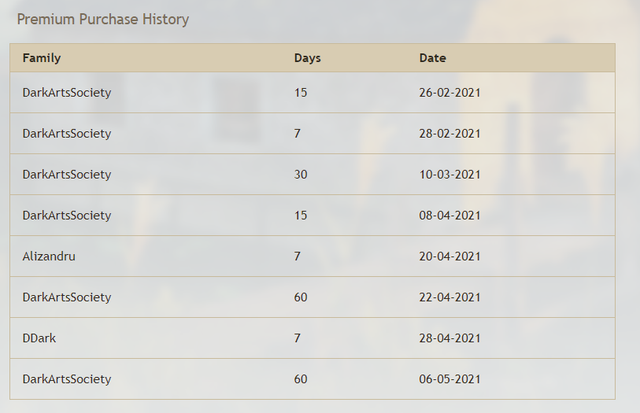Click the 60 days value for 22-04-2021
This screenshot has width=640, height=413.
301,297
